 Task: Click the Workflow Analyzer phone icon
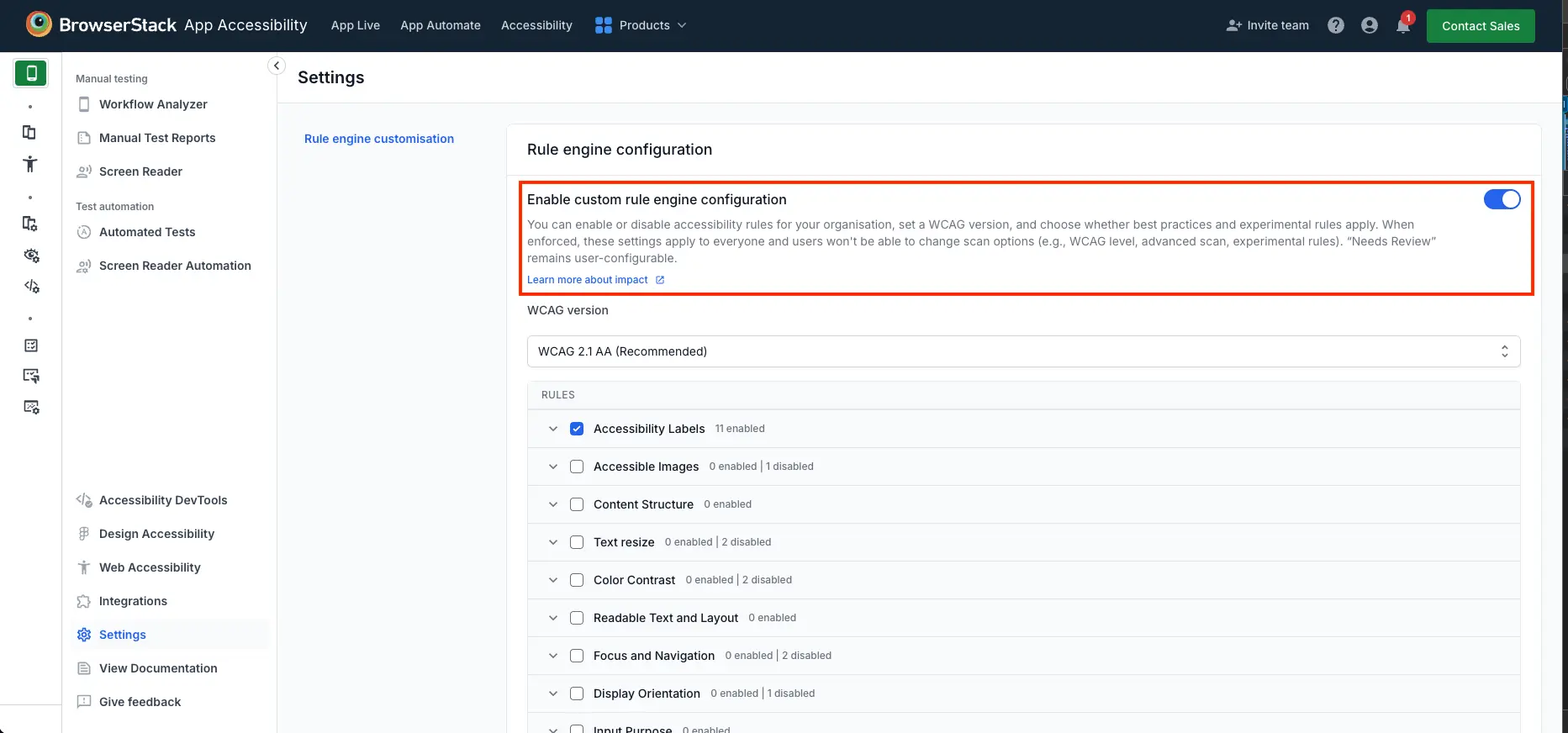click(84, 104)
